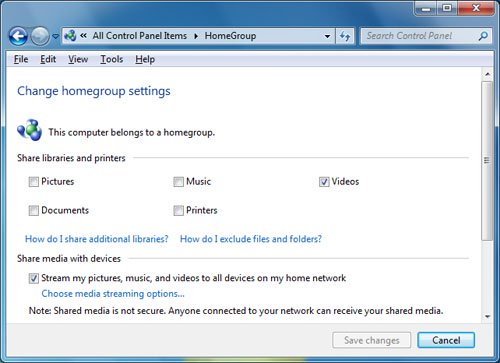Close the HomeGroup window
Screen dimensions: 500x363
(x=476, y=8)
